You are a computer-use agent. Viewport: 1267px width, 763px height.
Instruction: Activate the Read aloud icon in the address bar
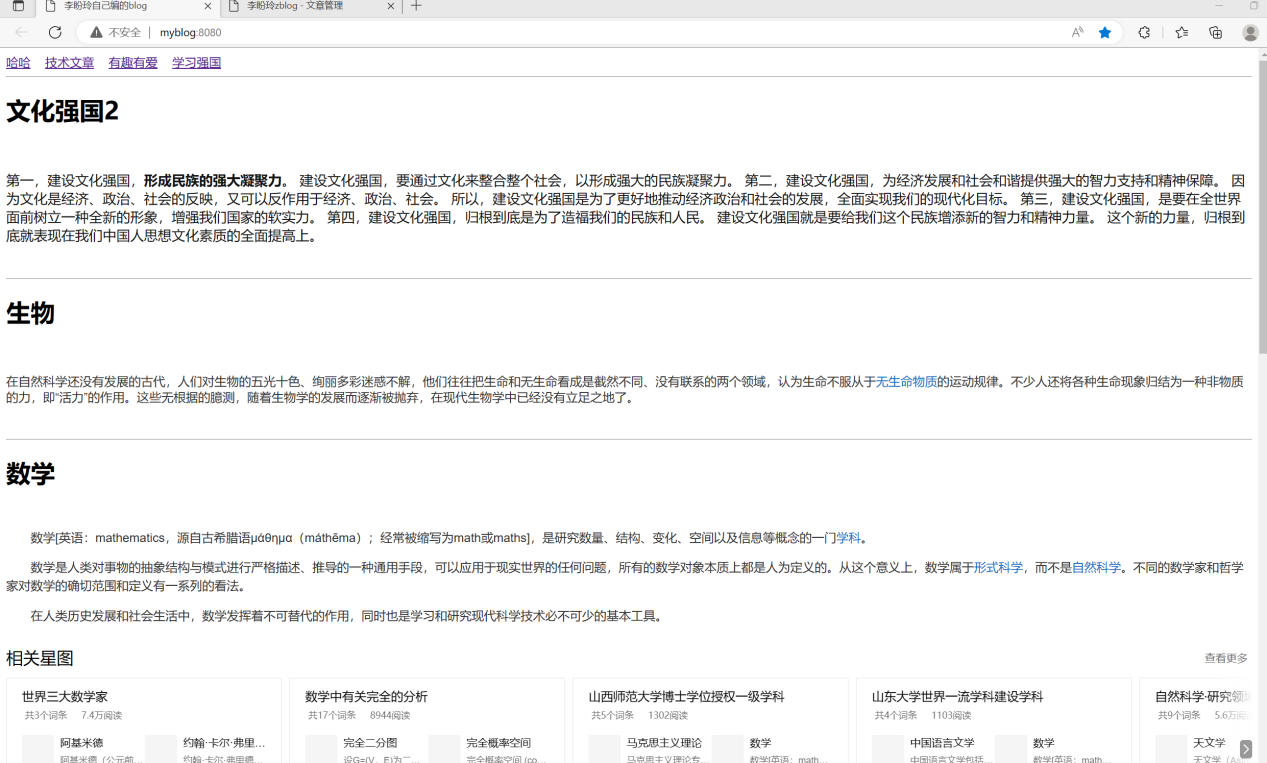[1078, 32]
